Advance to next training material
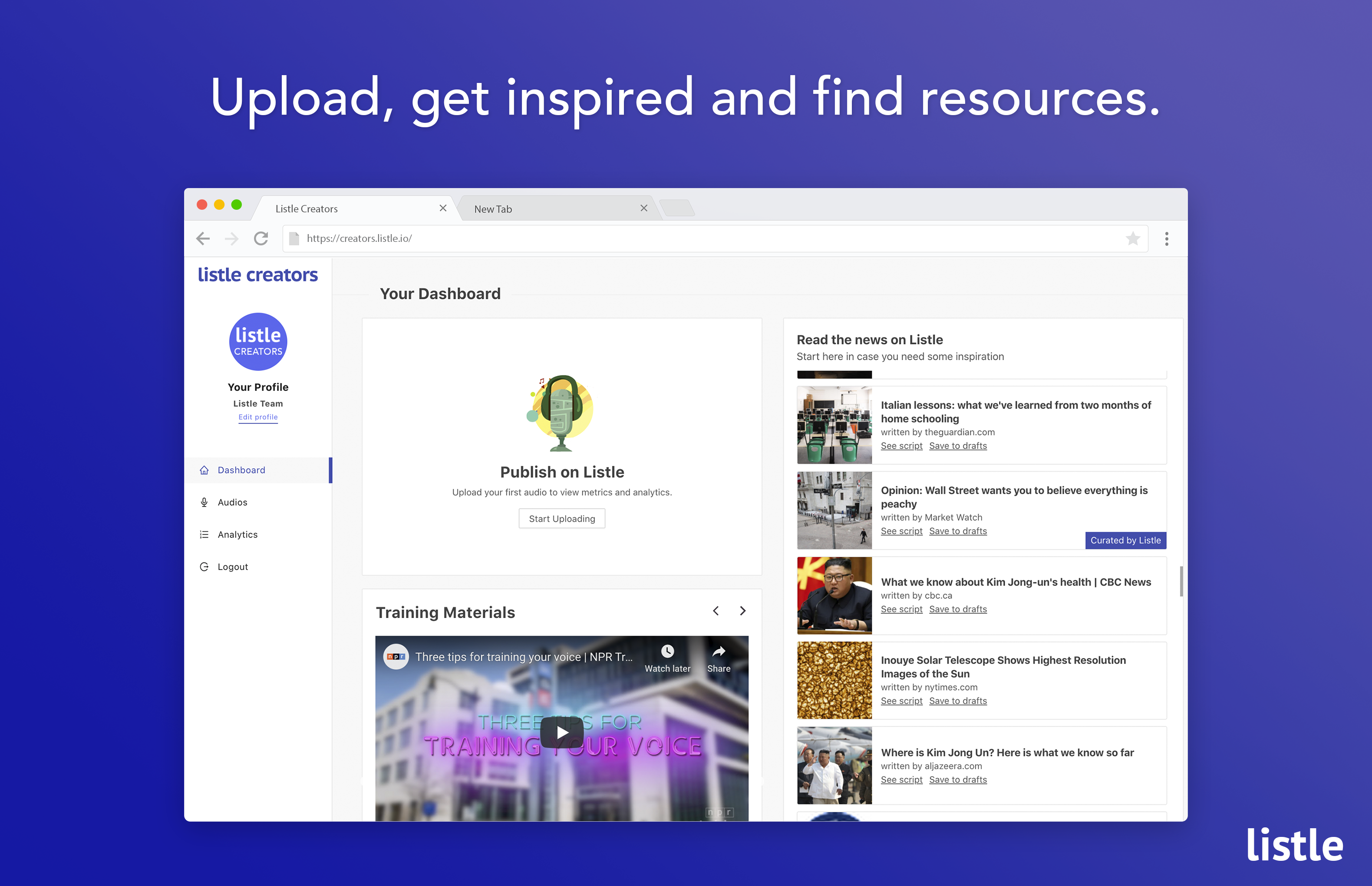The height and width of the screenshot is (886, 1372). [742, 611]
